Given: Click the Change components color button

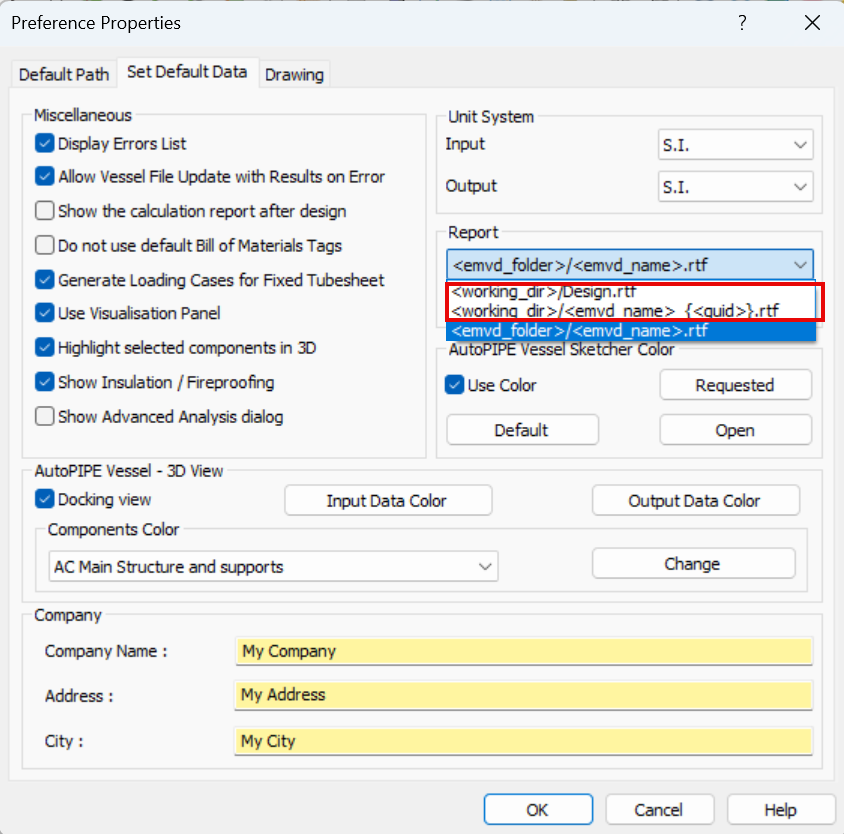Looking at the screenshot, I should pos(693,563).
